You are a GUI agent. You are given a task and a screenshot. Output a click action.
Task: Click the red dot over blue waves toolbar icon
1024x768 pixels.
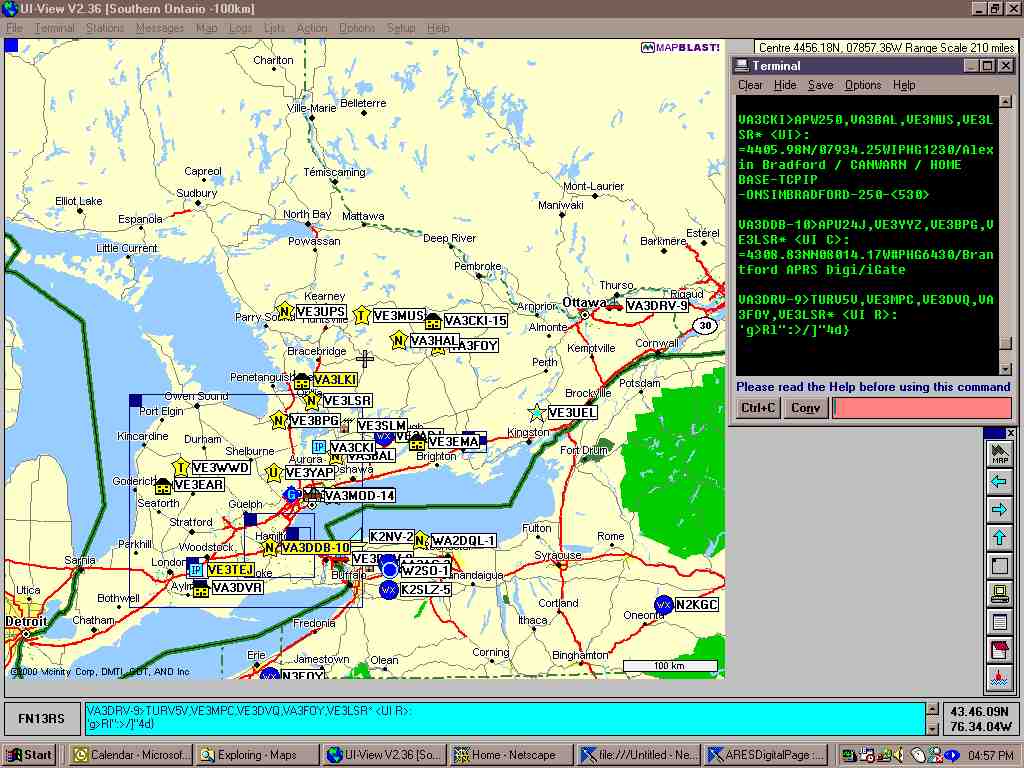click(x=999, y=678)
